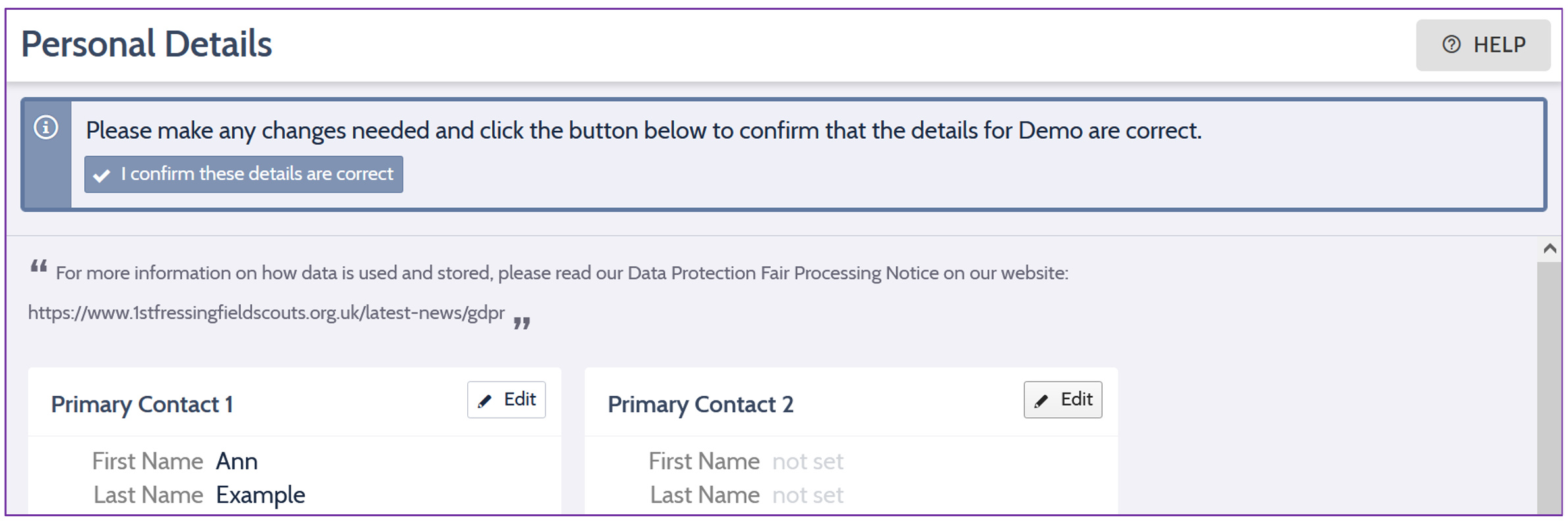The image size is (1568, 528).
Task: Edit Primary Contact 1
Action: tap(506, 400)
